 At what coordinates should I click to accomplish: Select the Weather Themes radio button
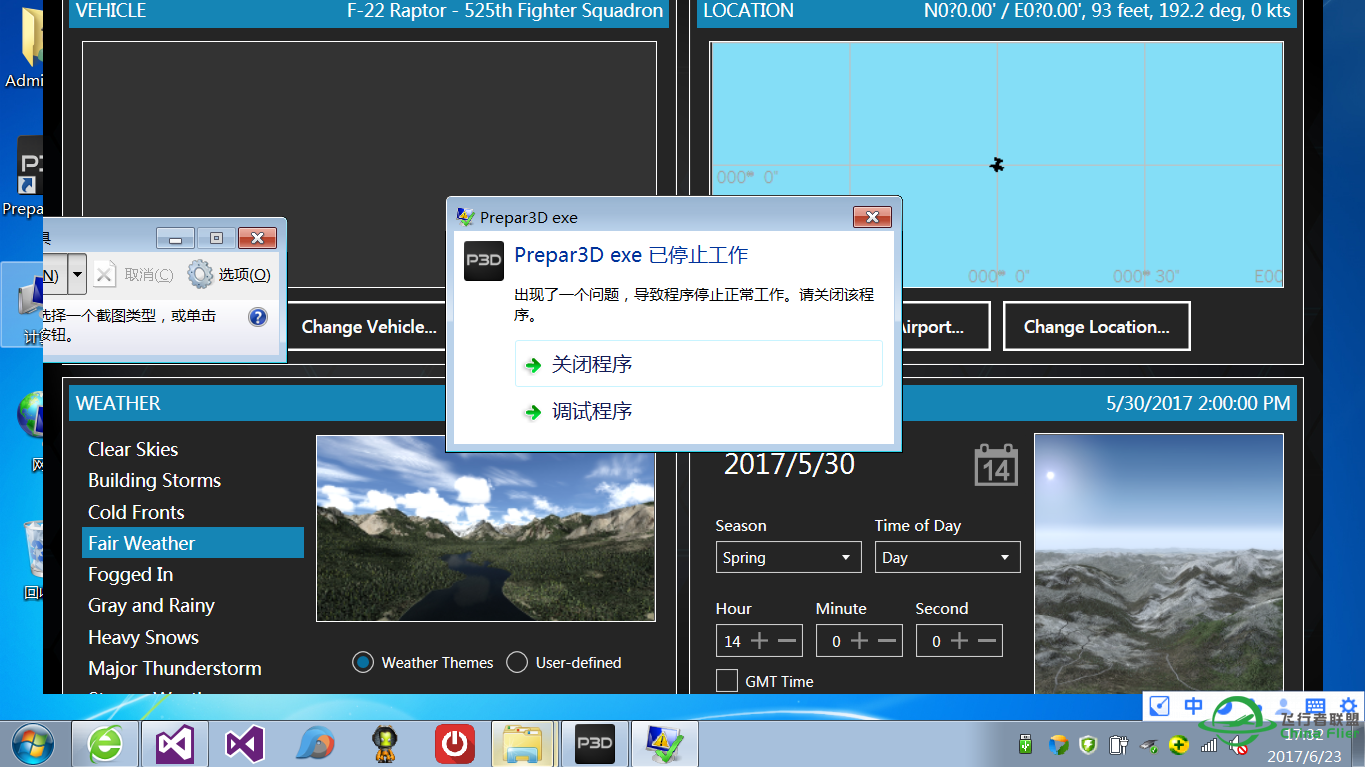(x=364, y=662)
